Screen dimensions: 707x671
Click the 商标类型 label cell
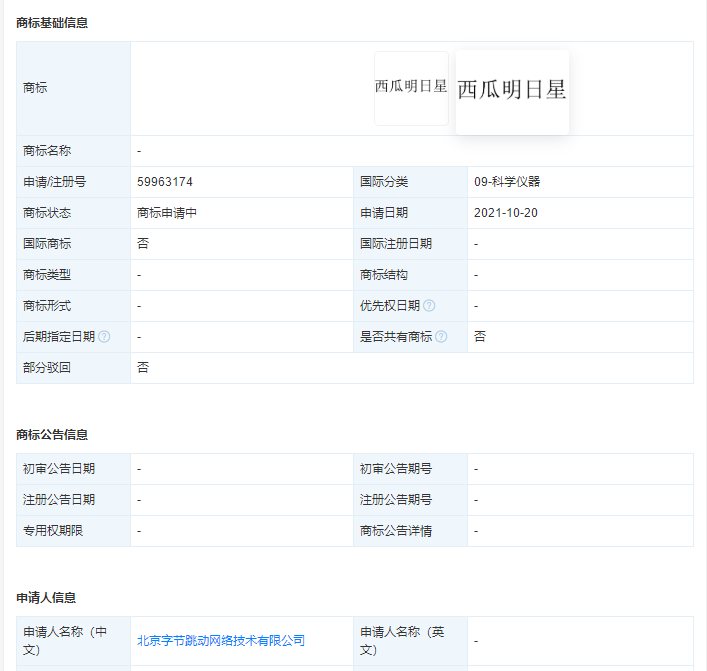73,275
